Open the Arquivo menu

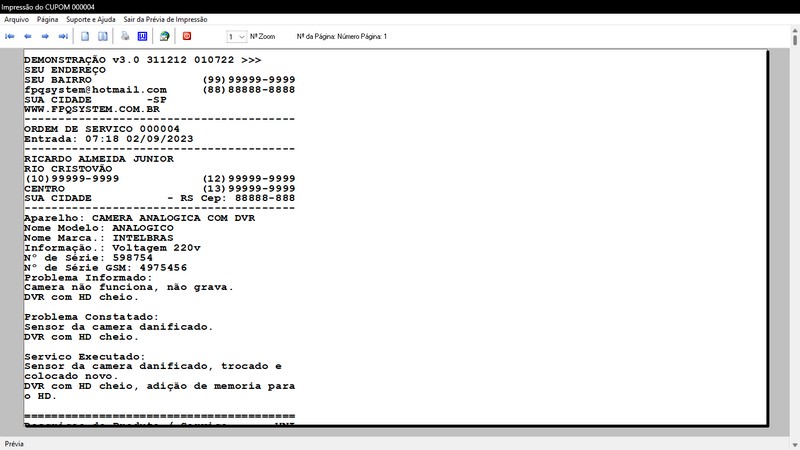pyautogui.click(x=16, y=19)
